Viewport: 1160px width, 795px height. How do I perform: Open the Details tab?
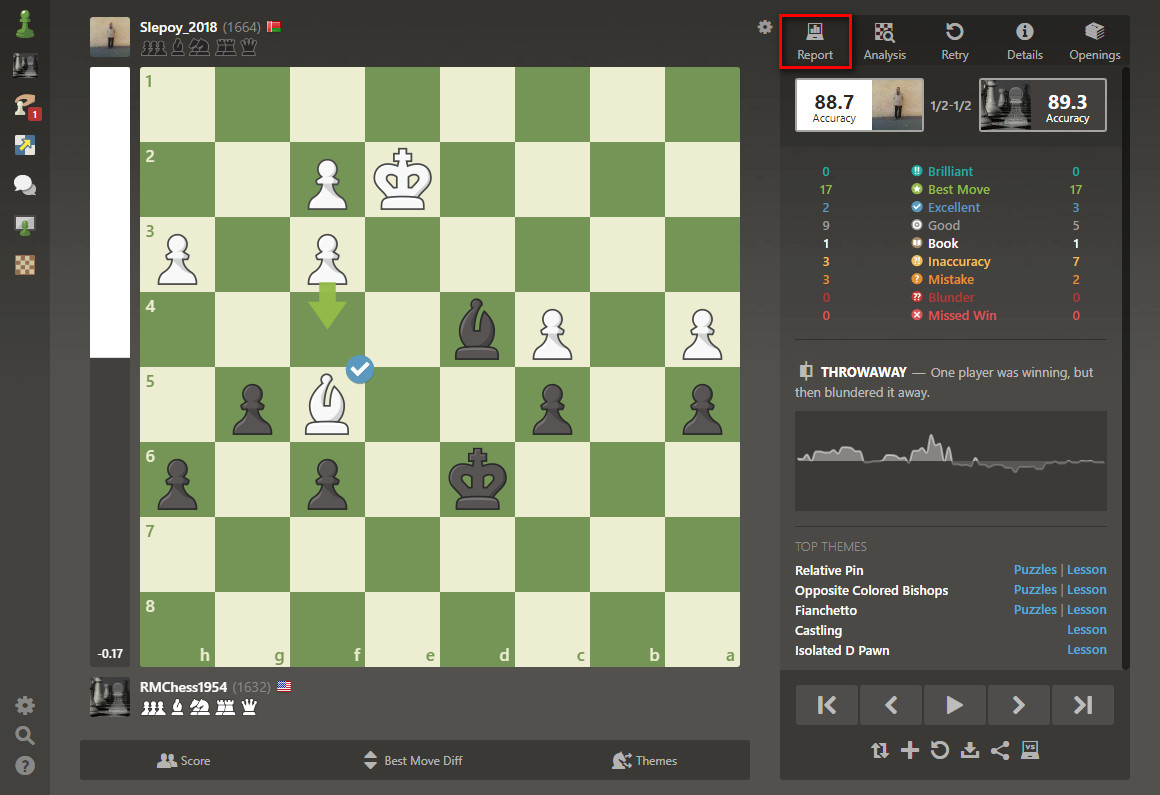point(1024,40)
